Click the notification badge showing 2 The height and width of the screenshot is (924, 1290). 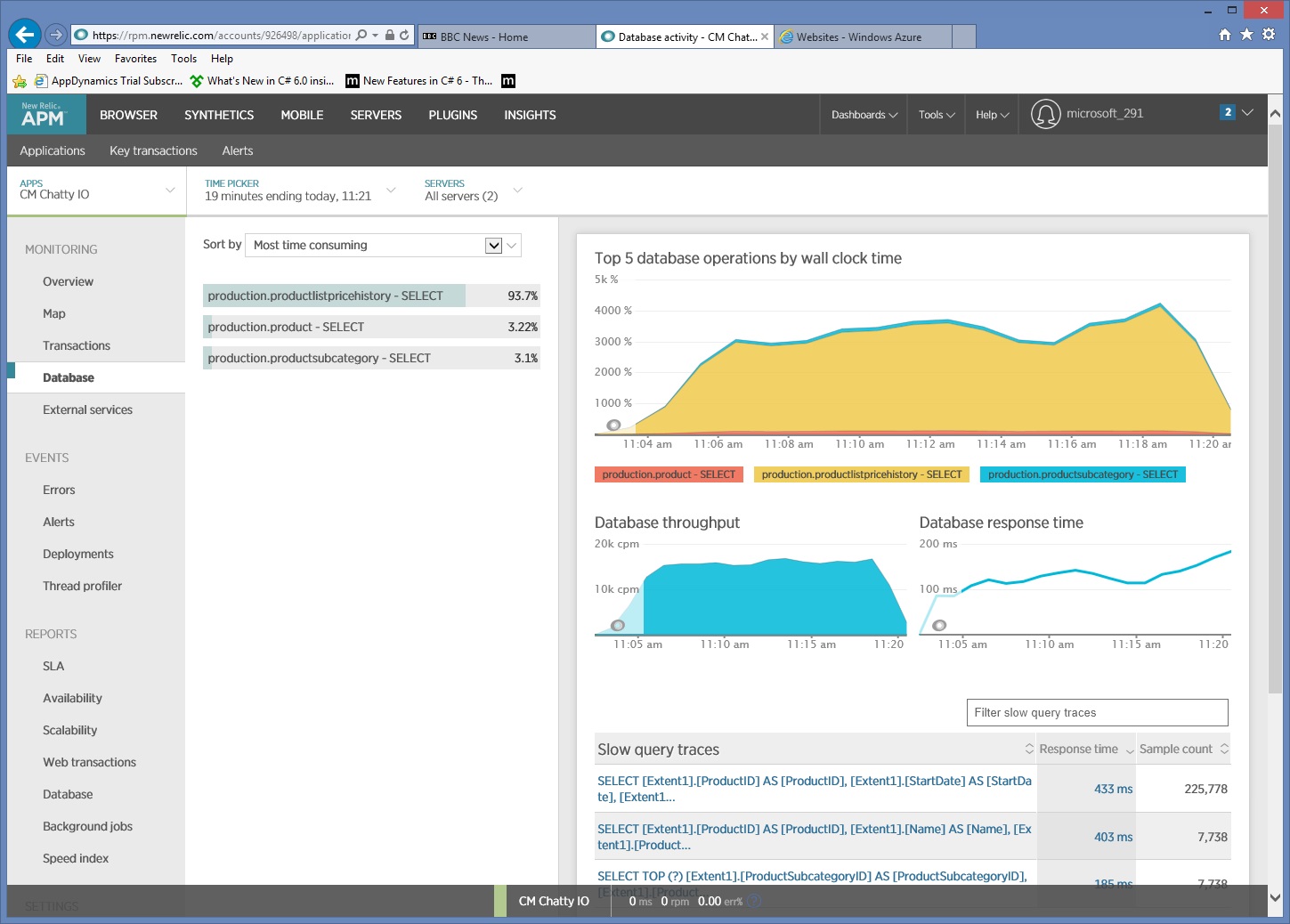coord(1228,112)
